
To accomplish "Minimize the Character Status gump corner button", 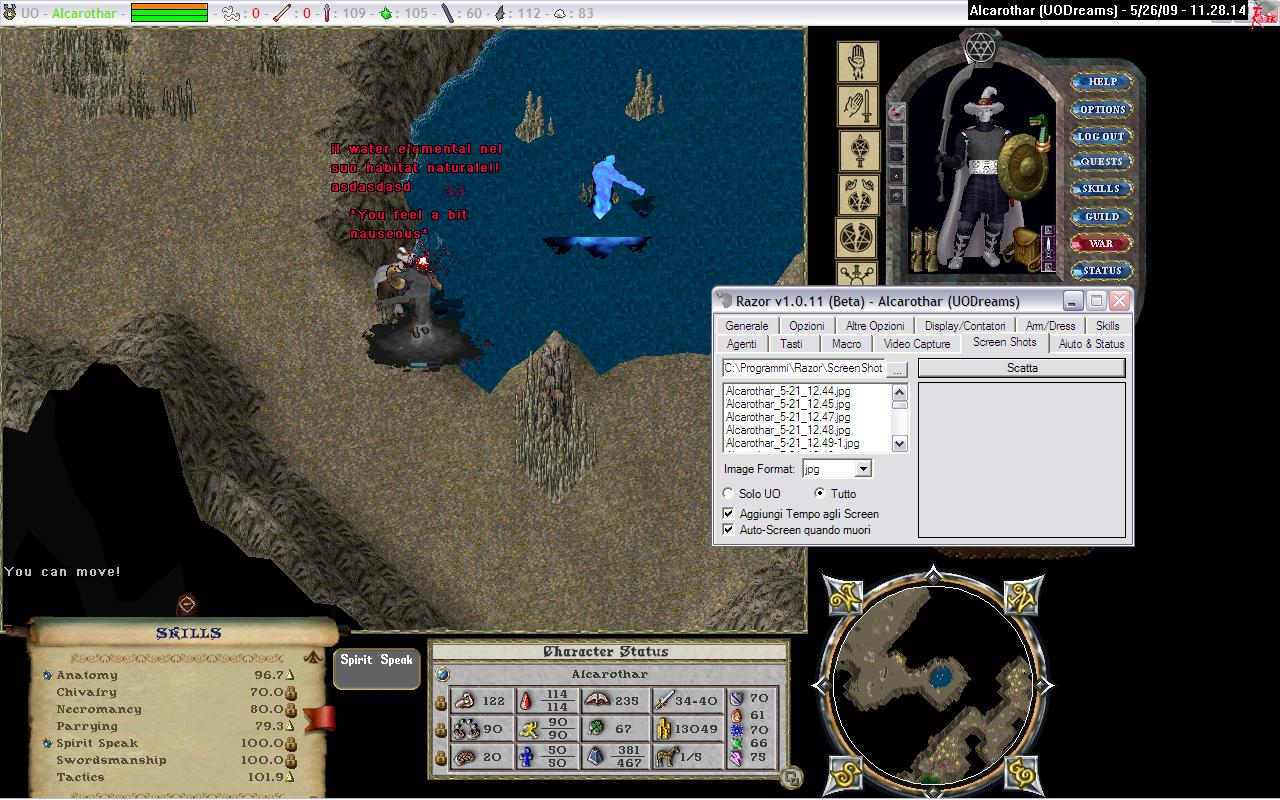I will tap(790, 777).
